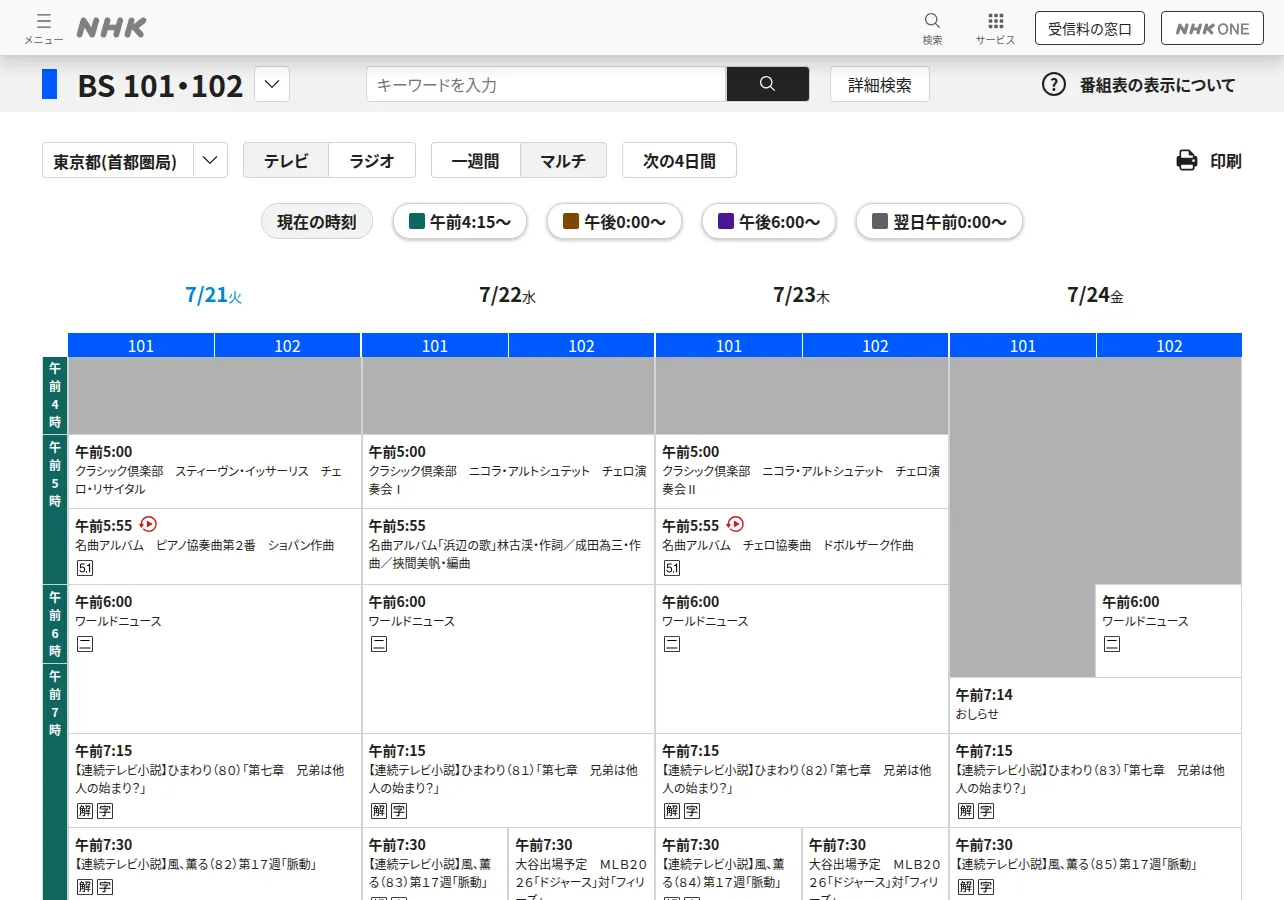Open 7/23 風、薫る(84) program
The height and width of the screenshot is (900, 1284).
(729, 864)
